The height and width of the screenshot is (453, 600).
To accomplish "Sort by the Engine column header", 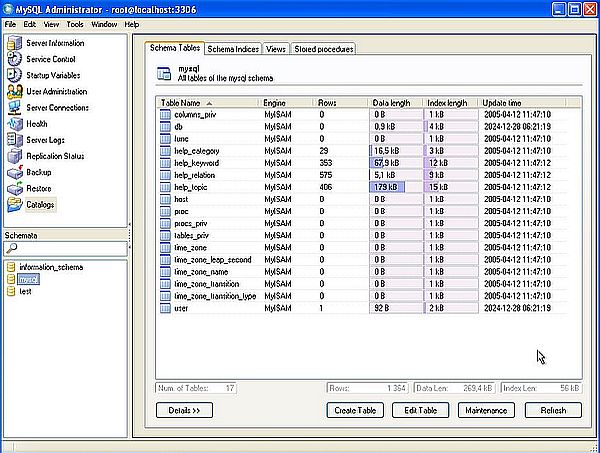I will point(287,103).
